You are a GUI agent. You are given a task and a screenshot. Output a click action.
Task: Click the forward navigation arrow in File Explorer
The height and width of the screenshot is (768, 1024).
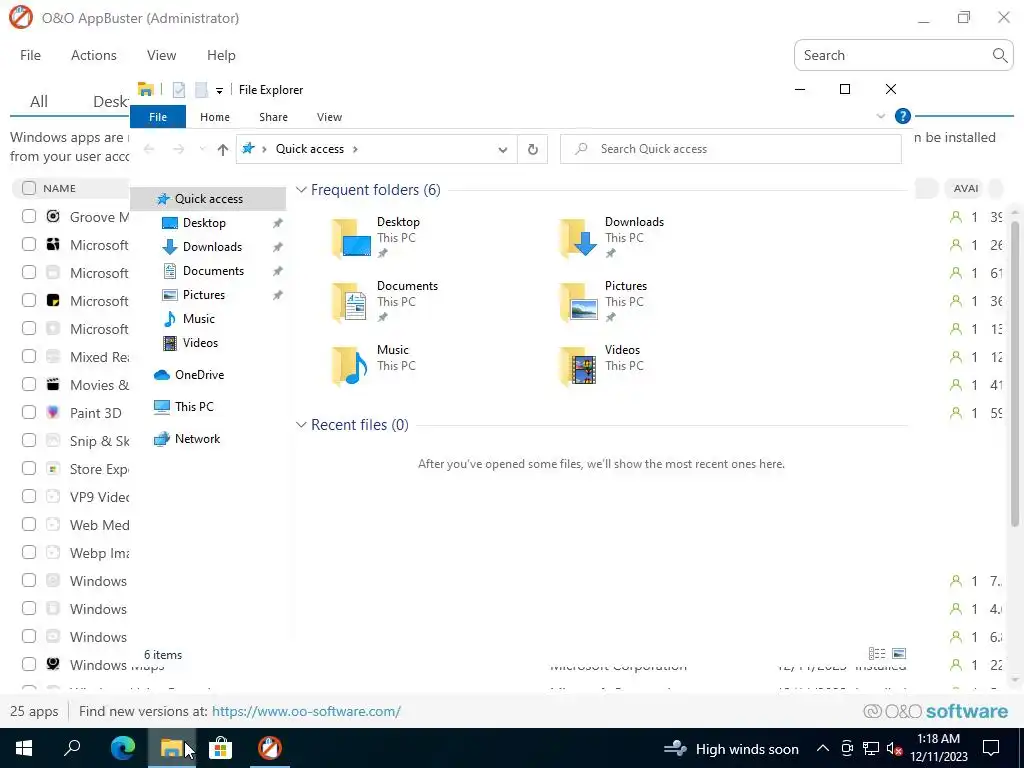(x=178, y=150)
